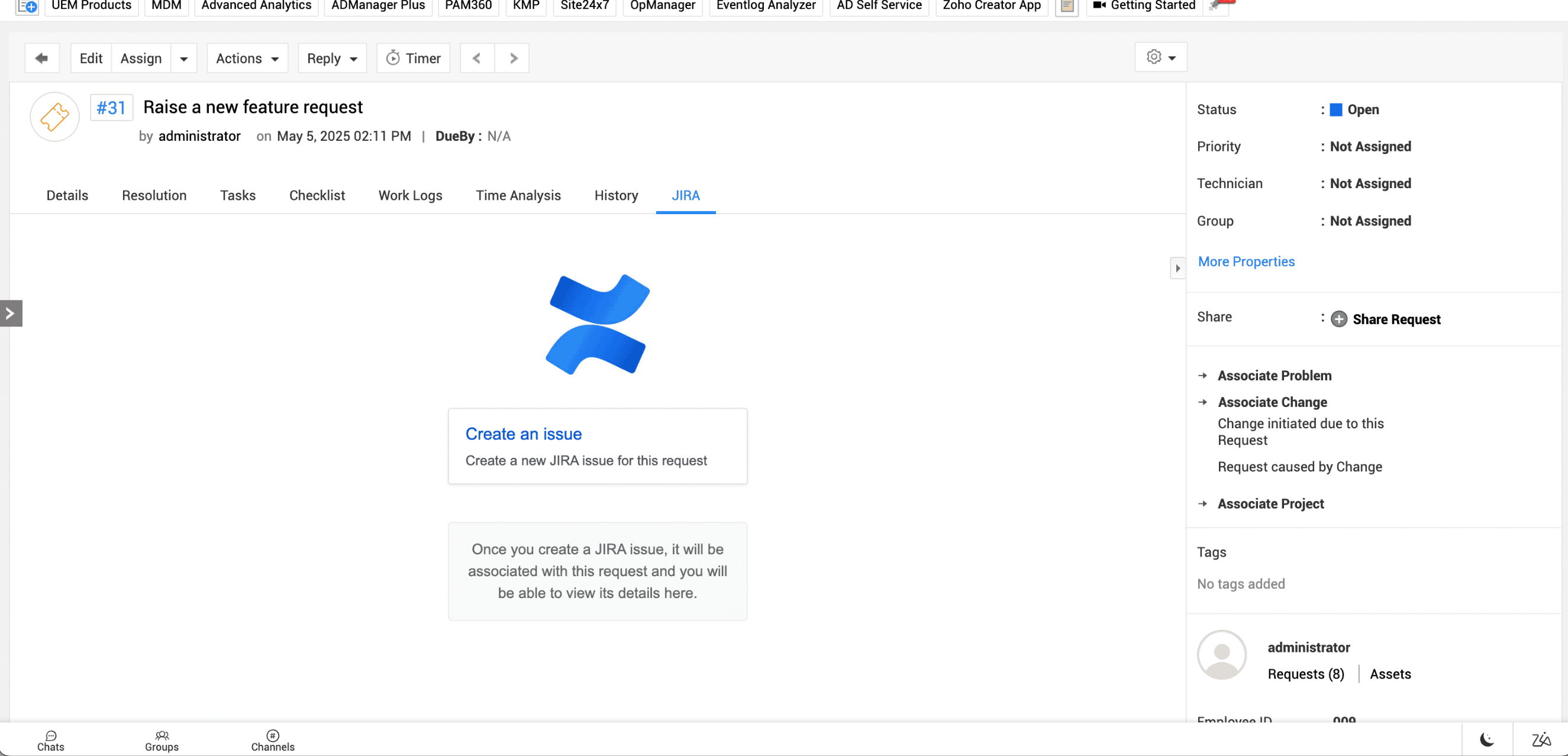Click Associate Change
The height and width of the screenshot is (756, 1568).
[x=1273, y=402]
